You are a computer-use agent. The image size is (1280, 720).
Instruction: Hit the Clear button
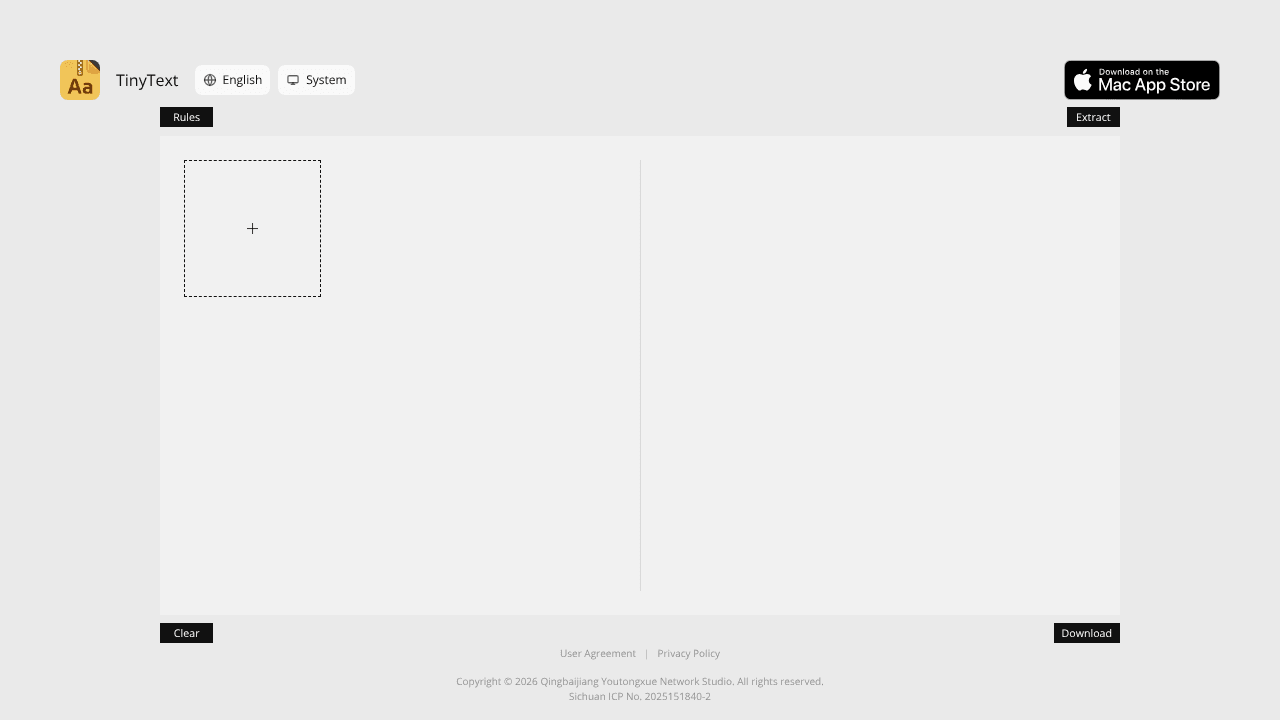click(186, 633)
